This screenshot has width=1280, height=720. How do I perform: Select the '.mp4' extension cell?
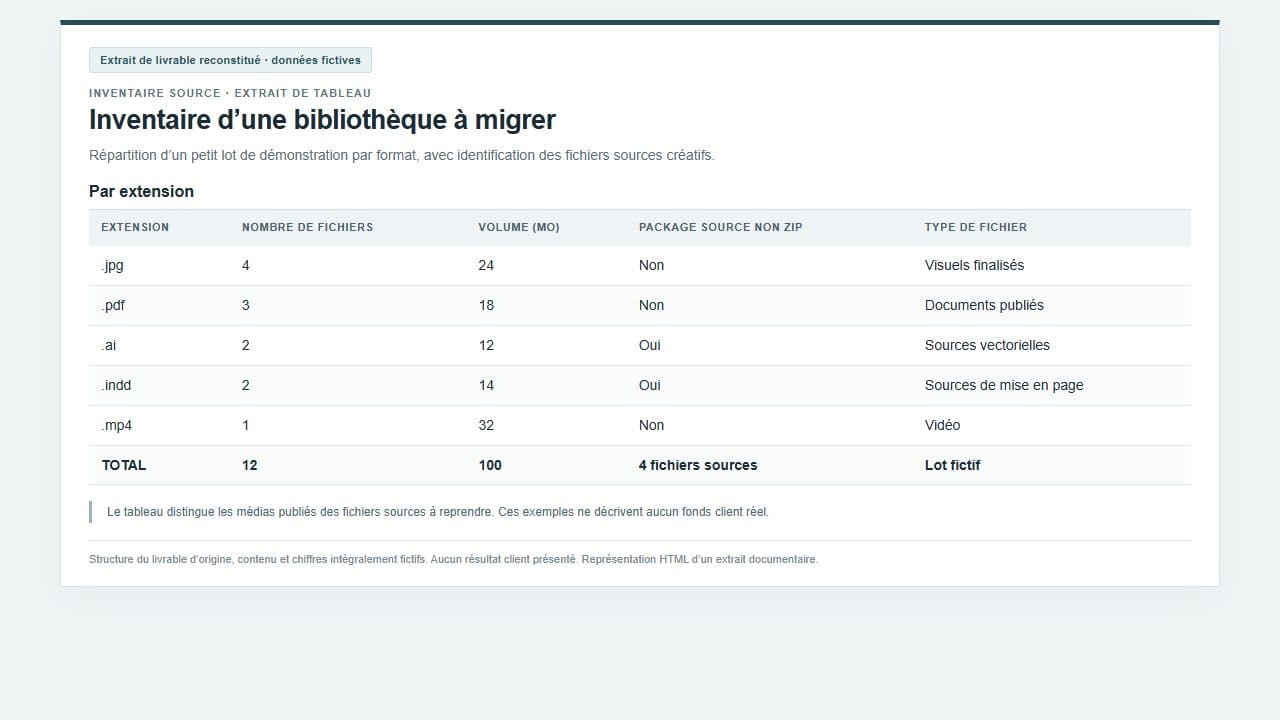(117, 425)
